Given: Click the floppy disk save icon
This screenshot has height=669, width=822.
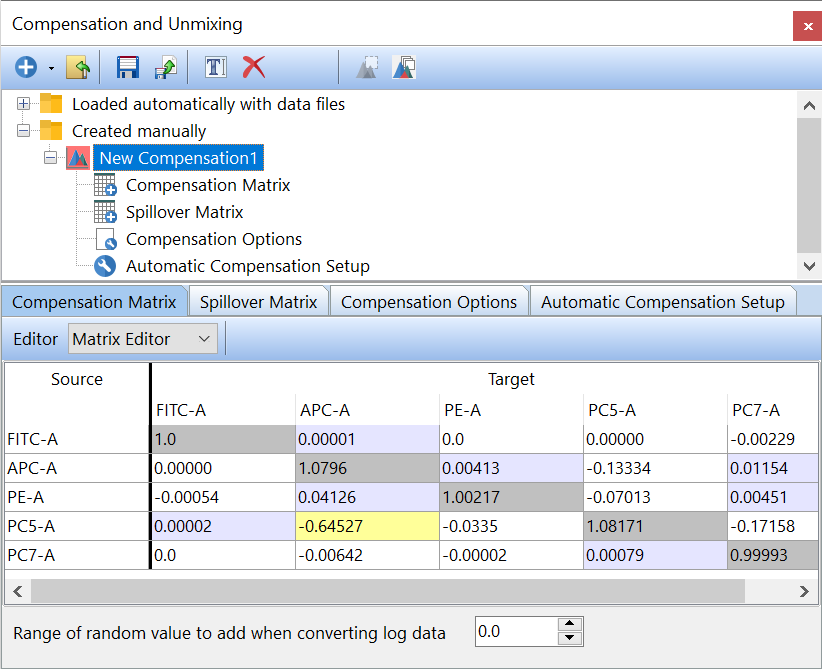Looking at the screenshot, I should 128,68.
